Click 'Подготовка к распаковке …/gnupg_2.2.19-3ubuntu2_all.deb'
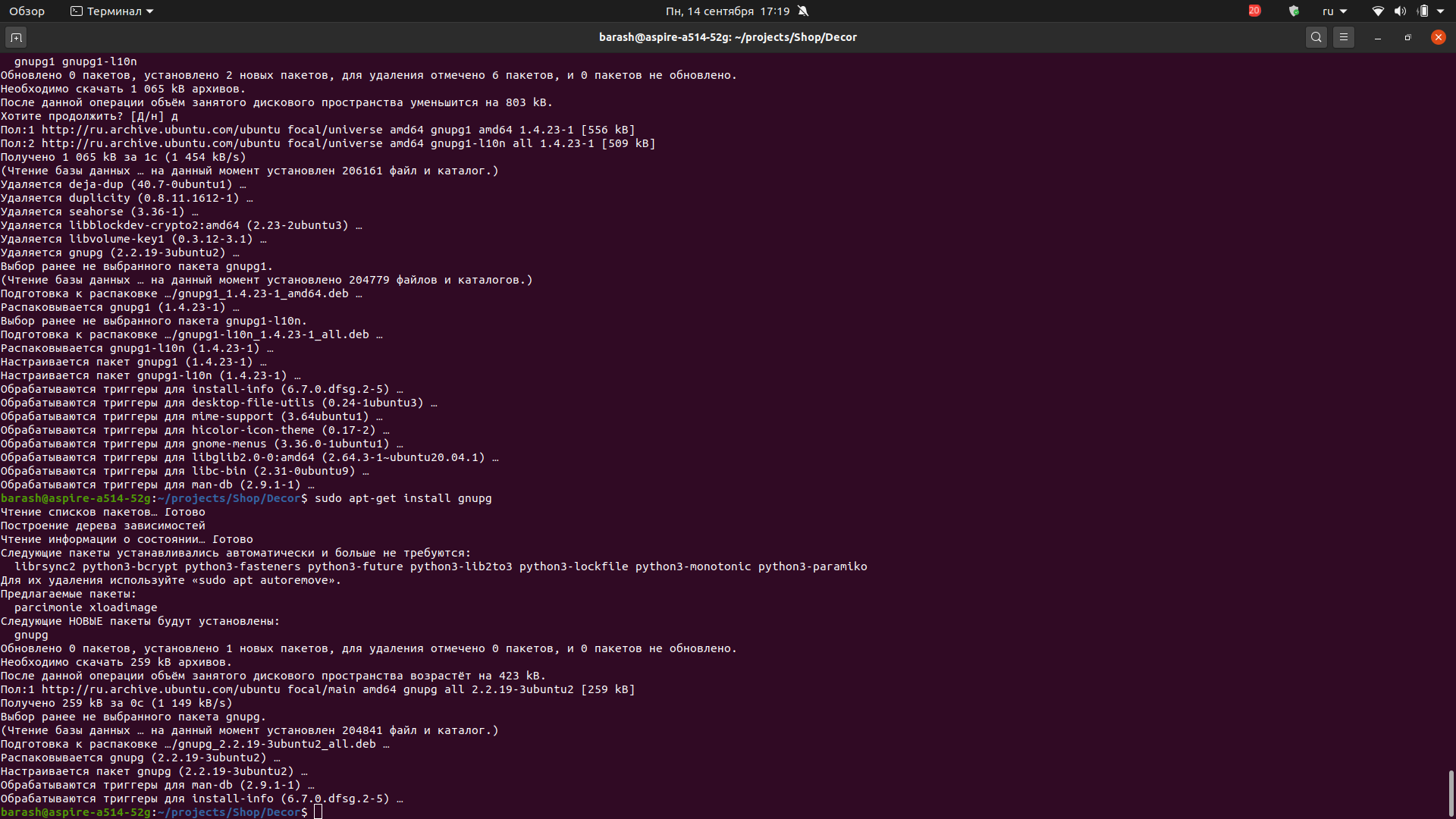This screenshot has height=819, width=1456. click(195, 744)
